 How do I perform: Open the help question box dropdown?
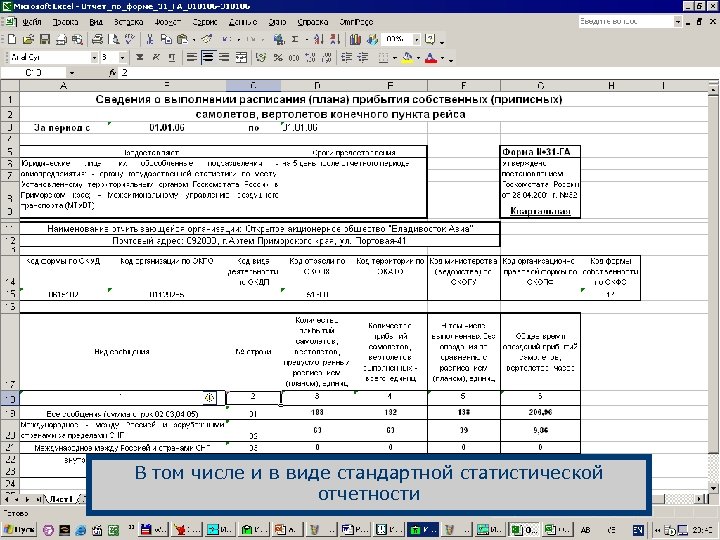pyautogui.click(x=678, y=22)
